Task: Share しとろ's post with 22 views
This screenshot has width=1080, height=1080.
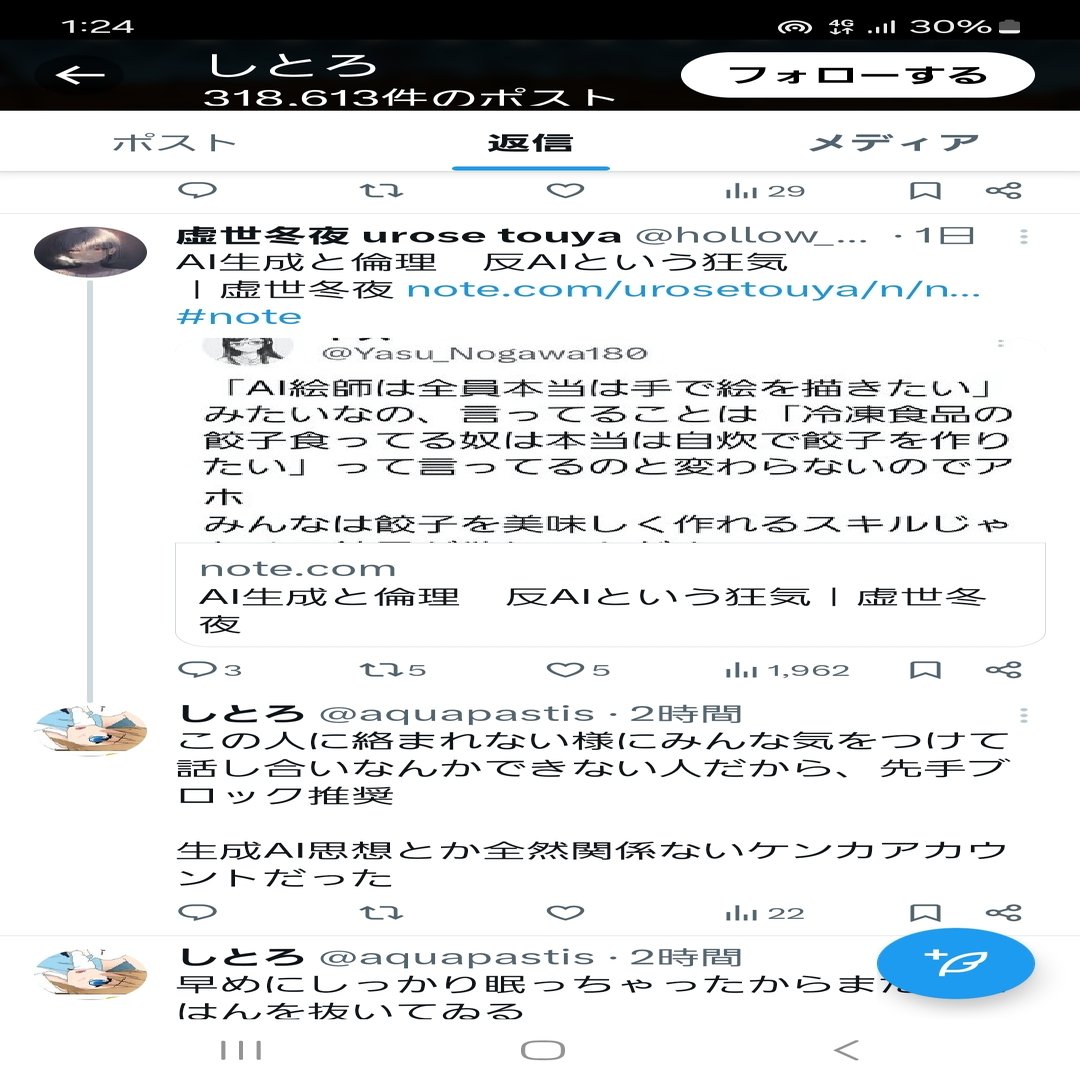Action: [1004, 913]
